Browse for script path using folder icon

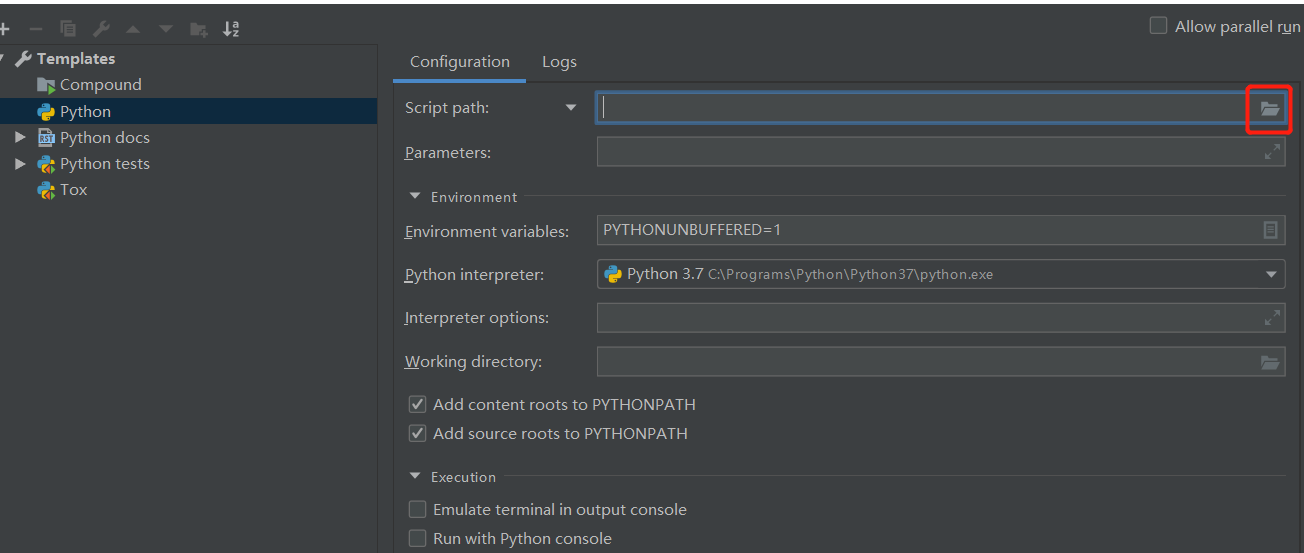tap(1269, 108)
